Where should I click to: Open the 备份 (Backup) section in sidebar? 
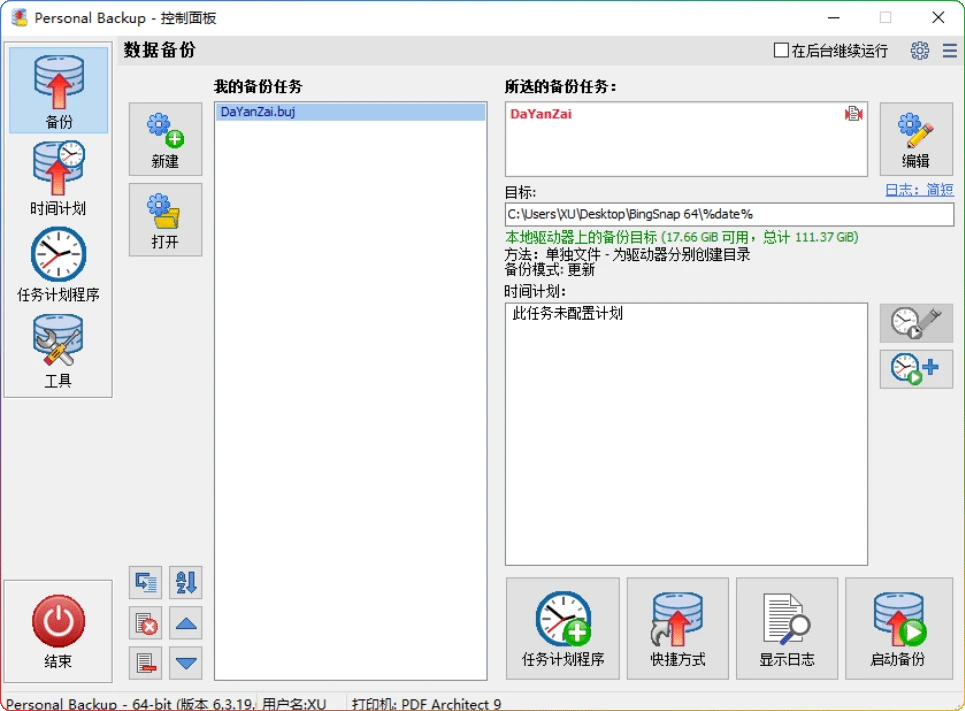[58, 90]
